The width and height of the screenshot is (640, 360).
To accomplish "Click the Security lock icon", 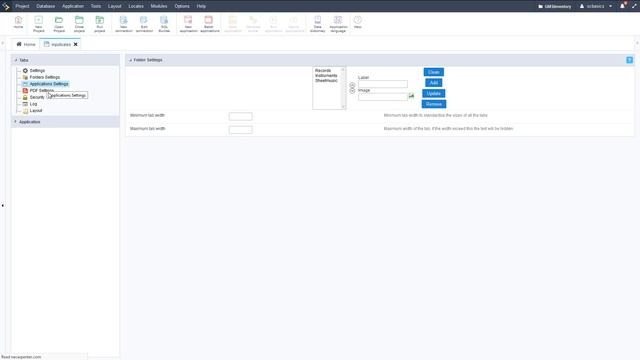I will 25,97.
